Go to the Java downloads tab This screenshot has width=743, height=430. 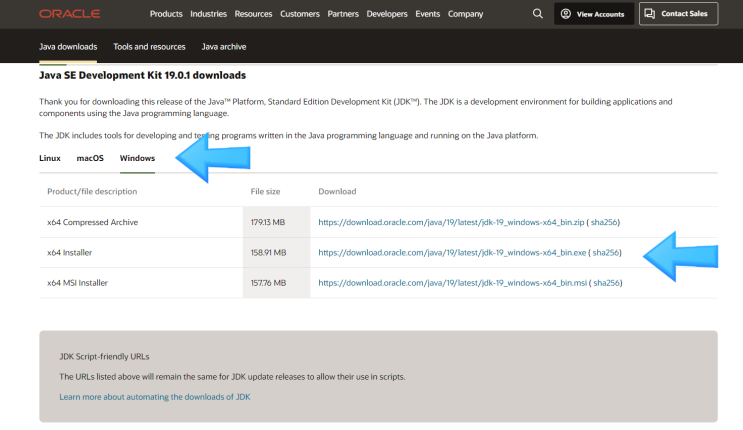(68, 46)
